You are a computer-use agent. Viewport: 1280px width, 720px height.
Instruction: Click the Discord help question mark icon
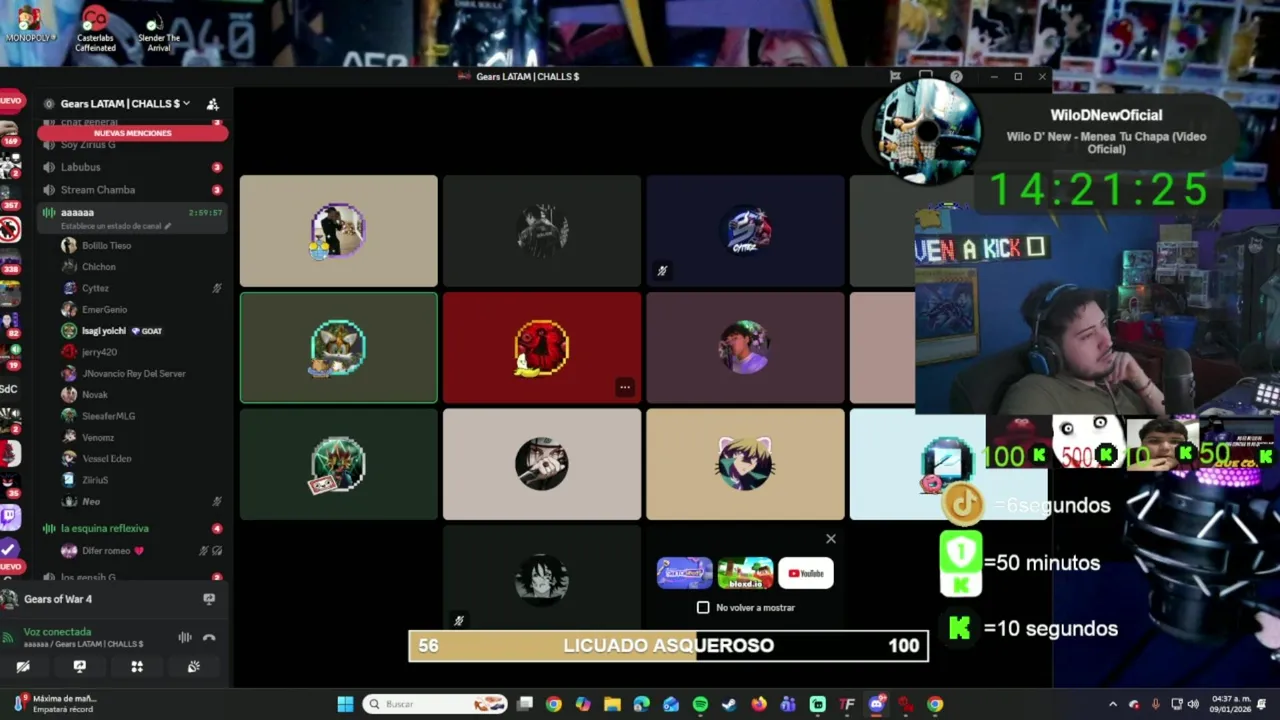tap(956, 76)
